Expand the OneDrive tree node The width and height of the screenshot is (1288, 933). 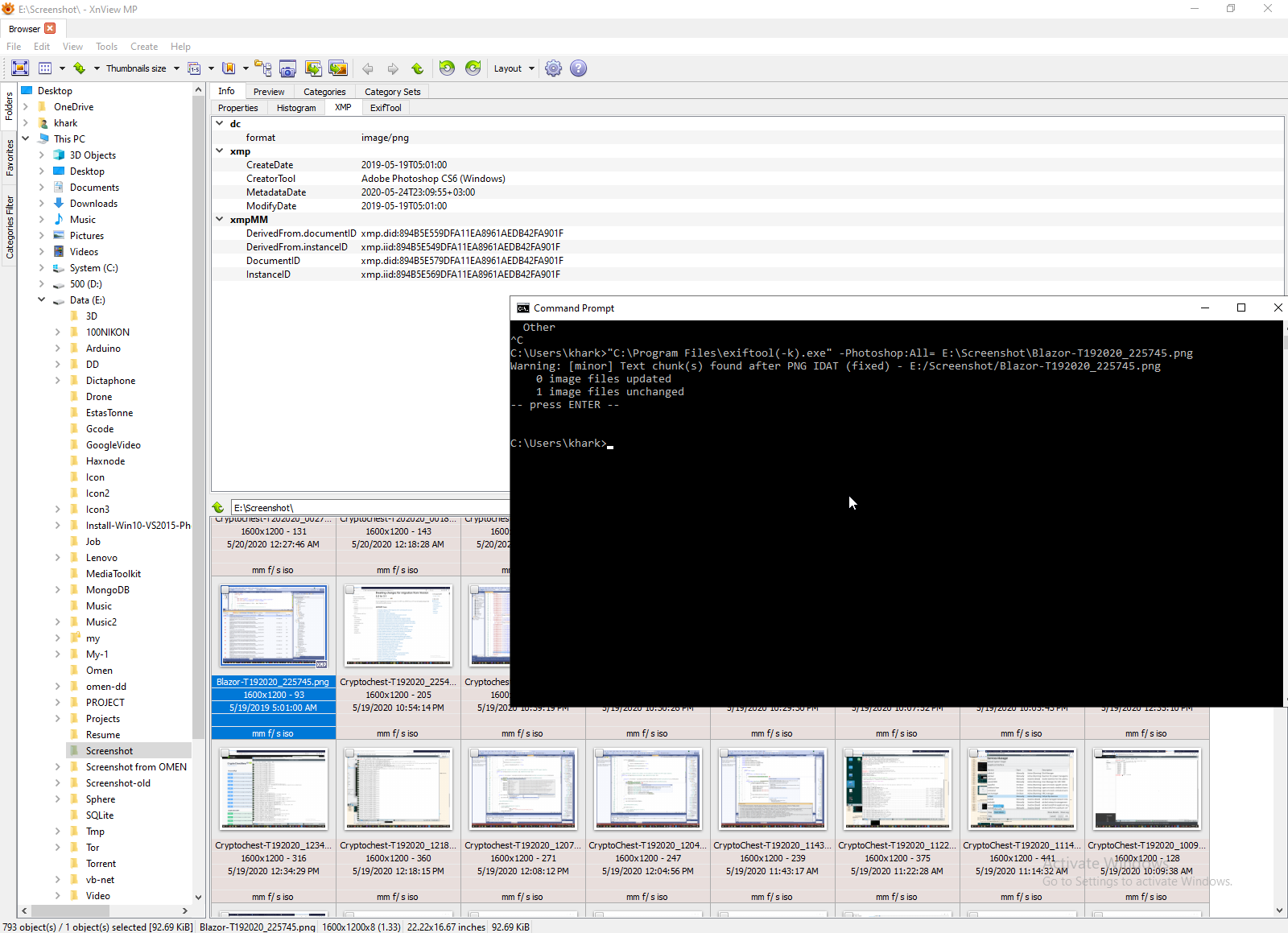pos(26,107)
